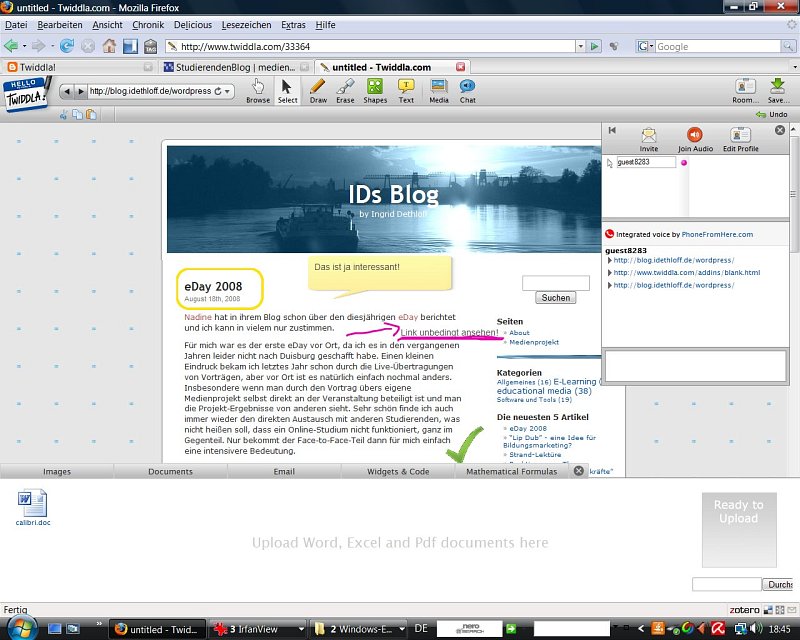Open Firefox back history dropdown
800x640 pixels.
[x=24, y=46]
